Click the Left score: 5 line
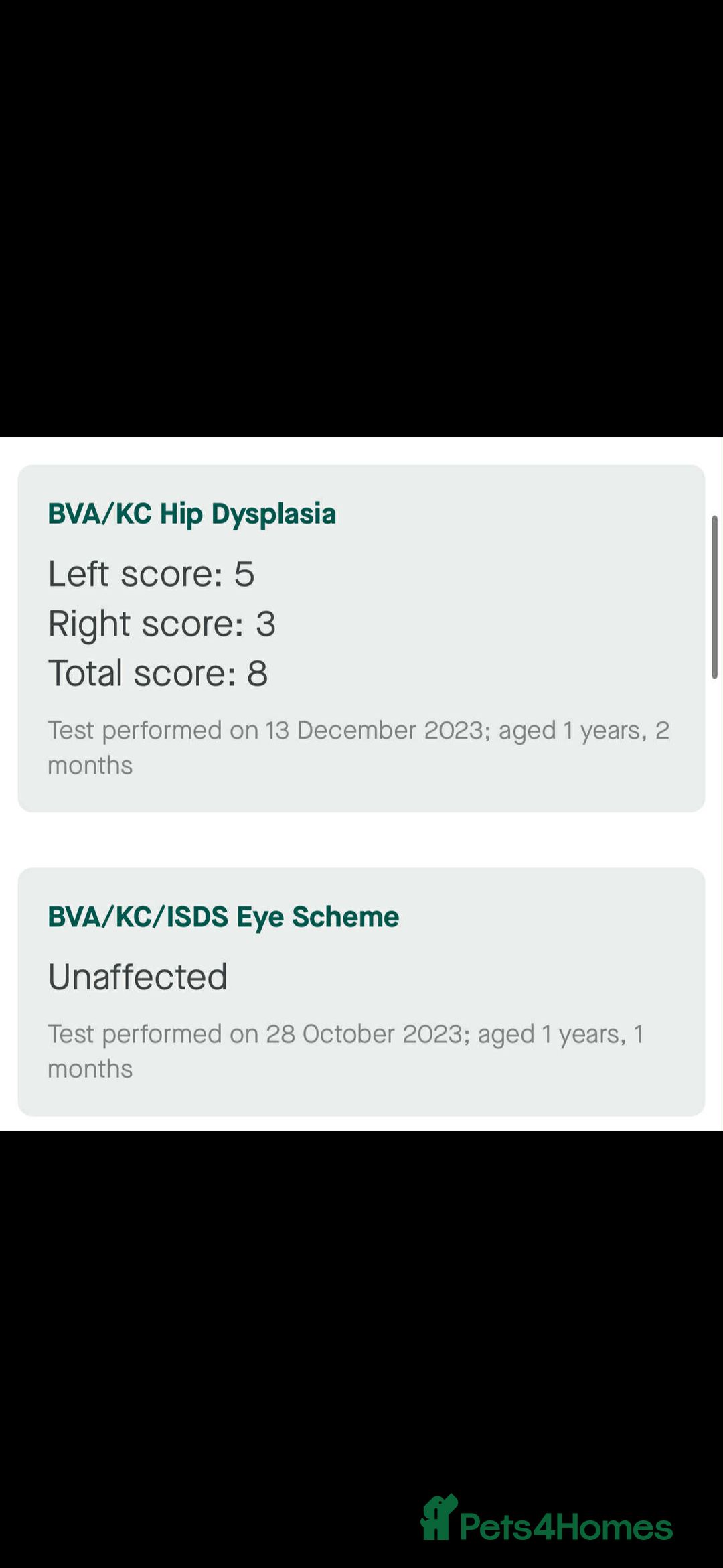 pos(151,574)
